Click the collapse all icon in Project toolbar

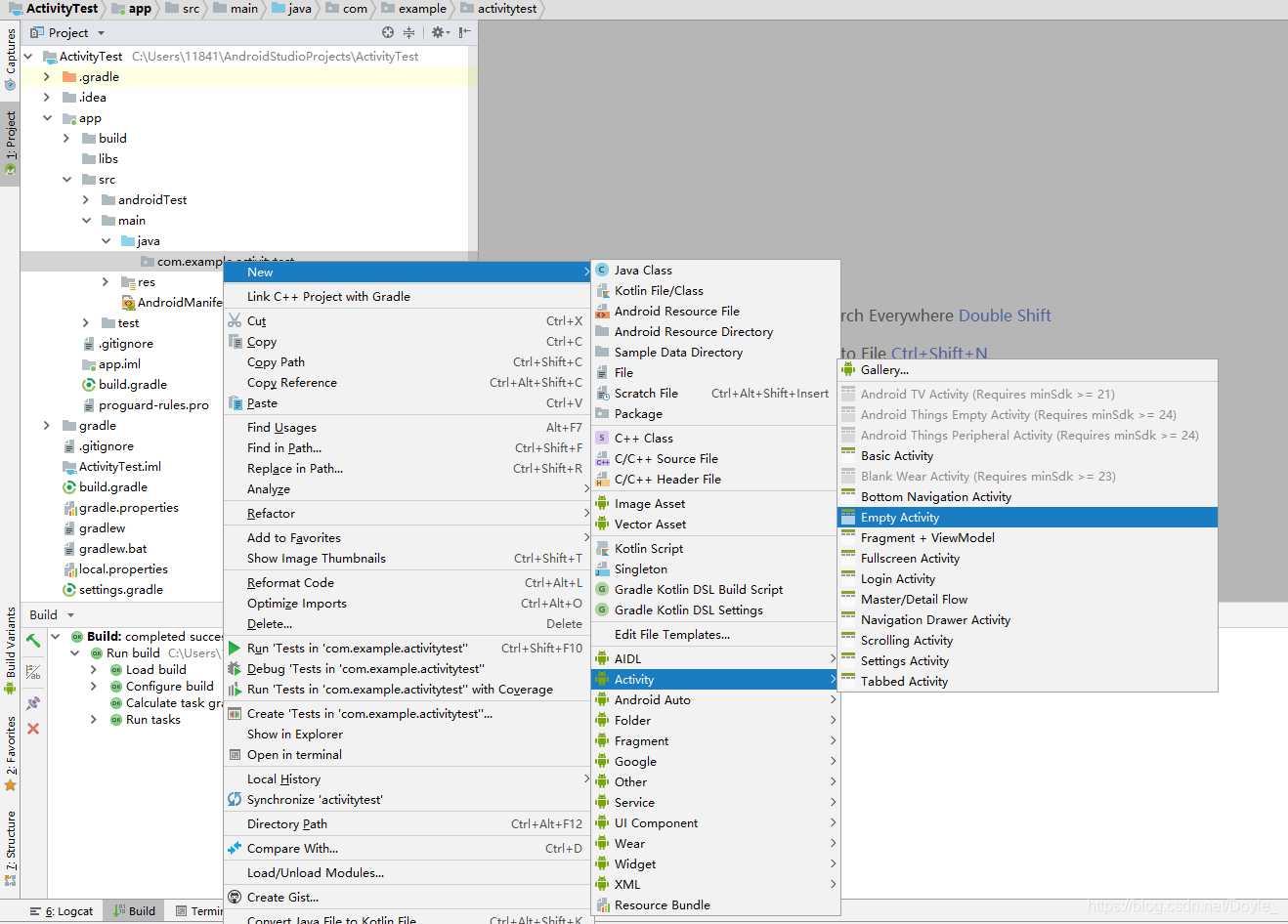pyautogui.click(x=408, y=32)
